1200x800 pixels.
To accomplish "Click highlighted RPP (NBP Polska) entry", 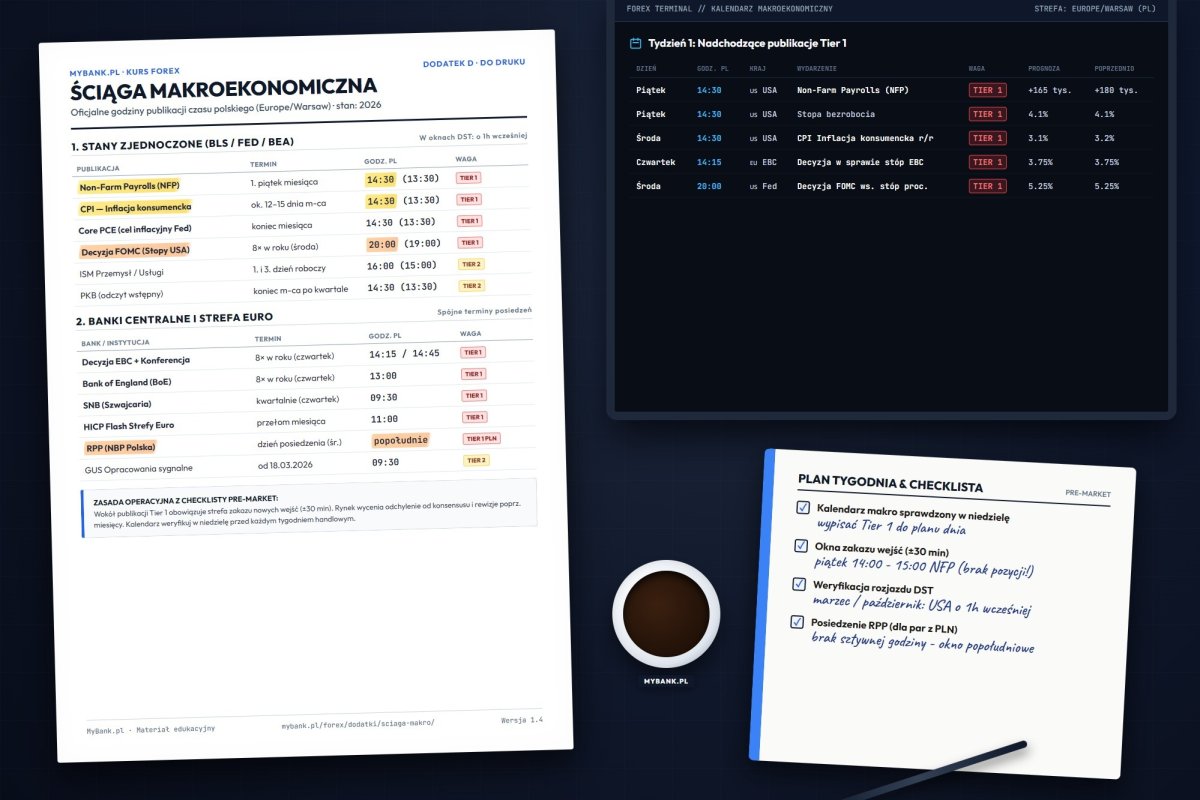I will point(119,447).
